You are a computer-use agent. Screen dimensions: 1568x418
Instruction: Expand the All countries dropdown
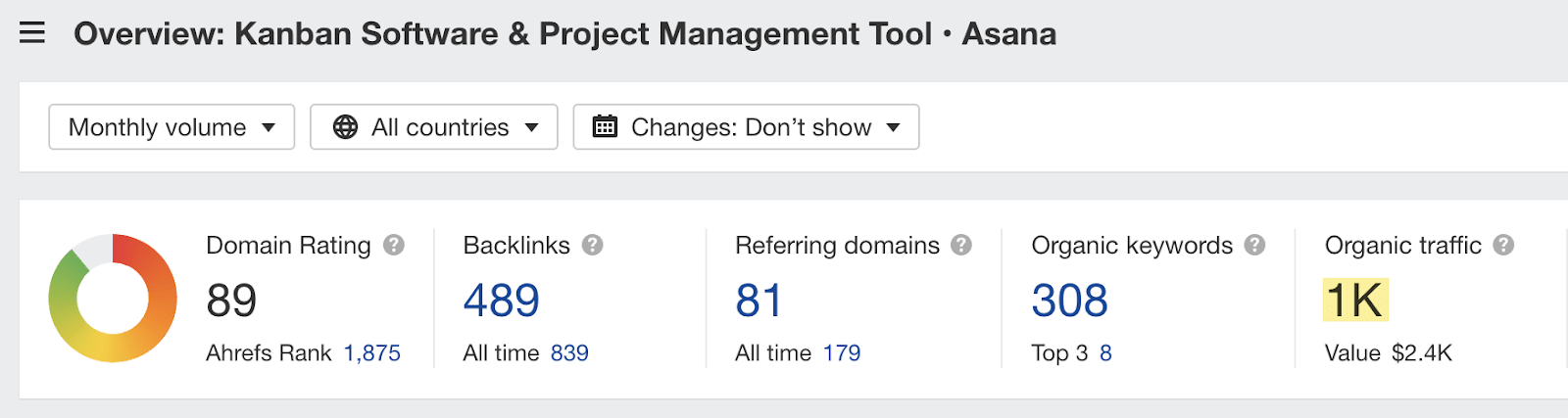(434, 127)
